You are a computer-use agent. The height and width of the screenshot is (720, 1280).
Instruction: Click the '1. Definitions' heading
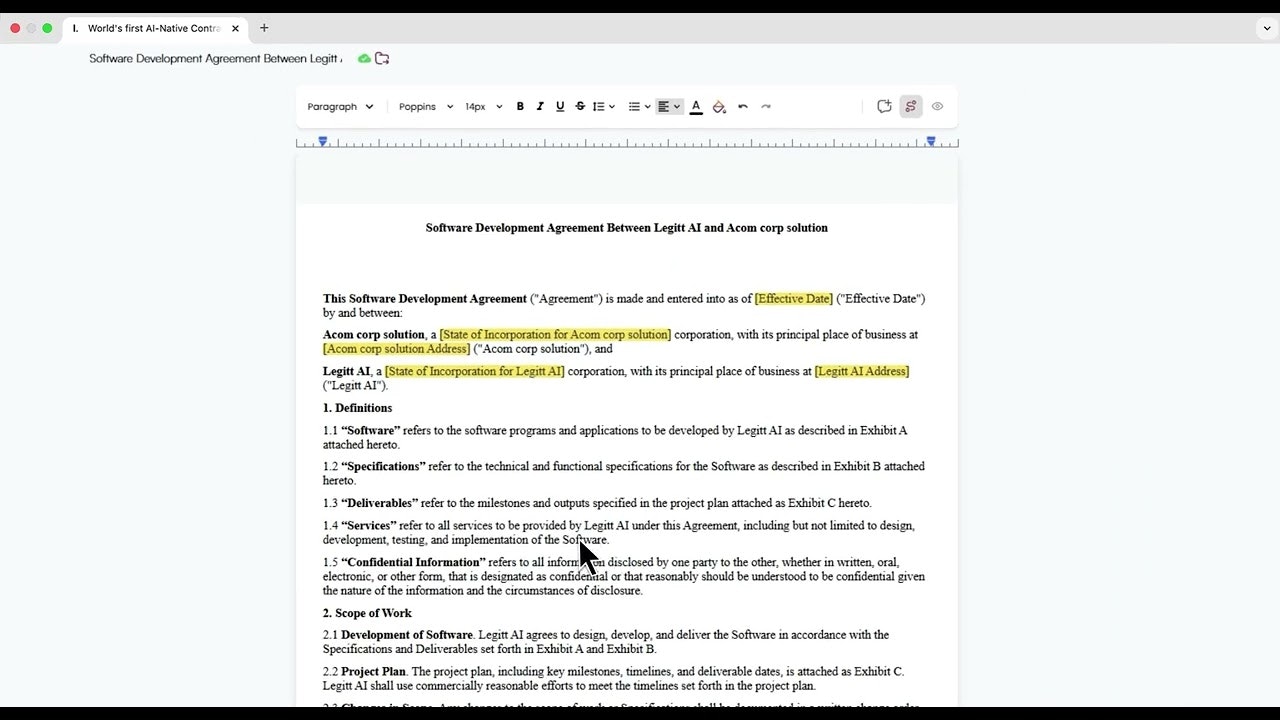(x=357, y=408)
